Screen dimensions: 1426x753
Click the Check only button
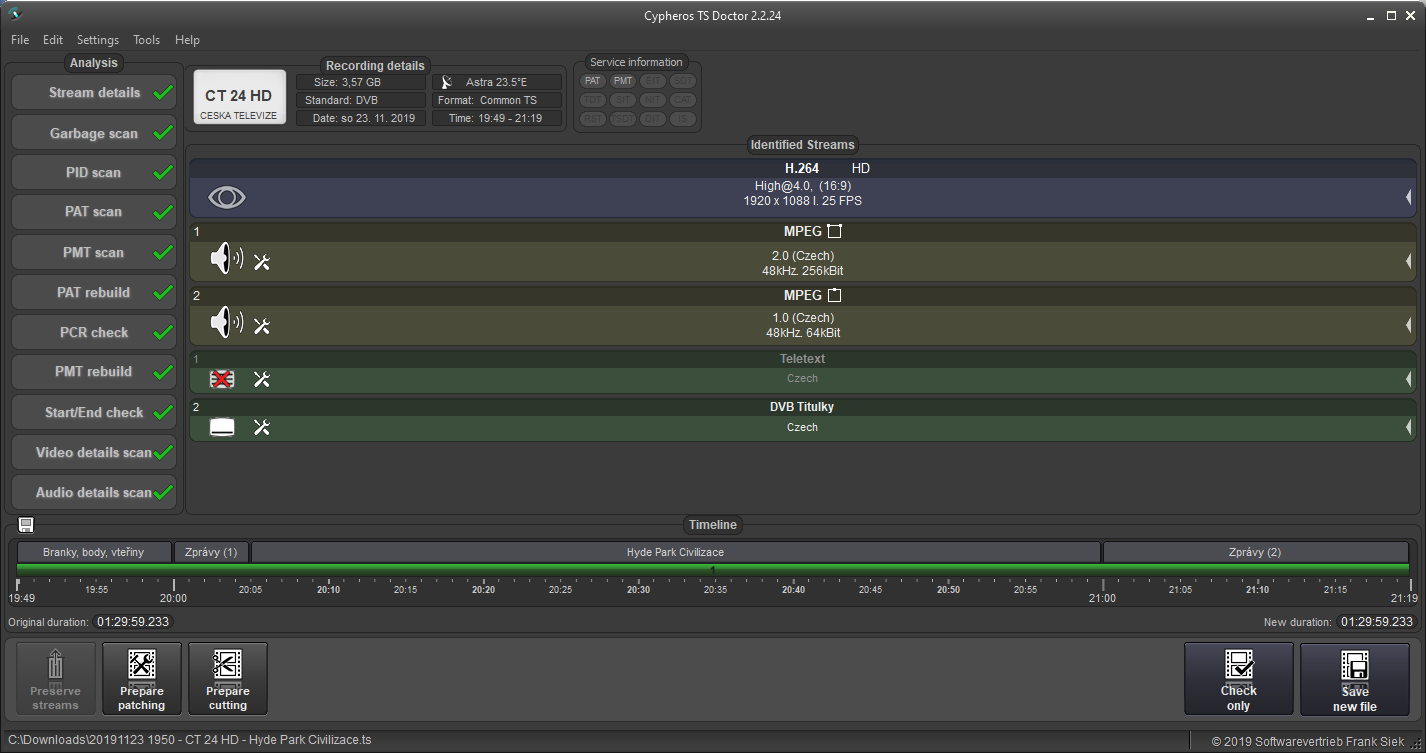point(1238,679)
